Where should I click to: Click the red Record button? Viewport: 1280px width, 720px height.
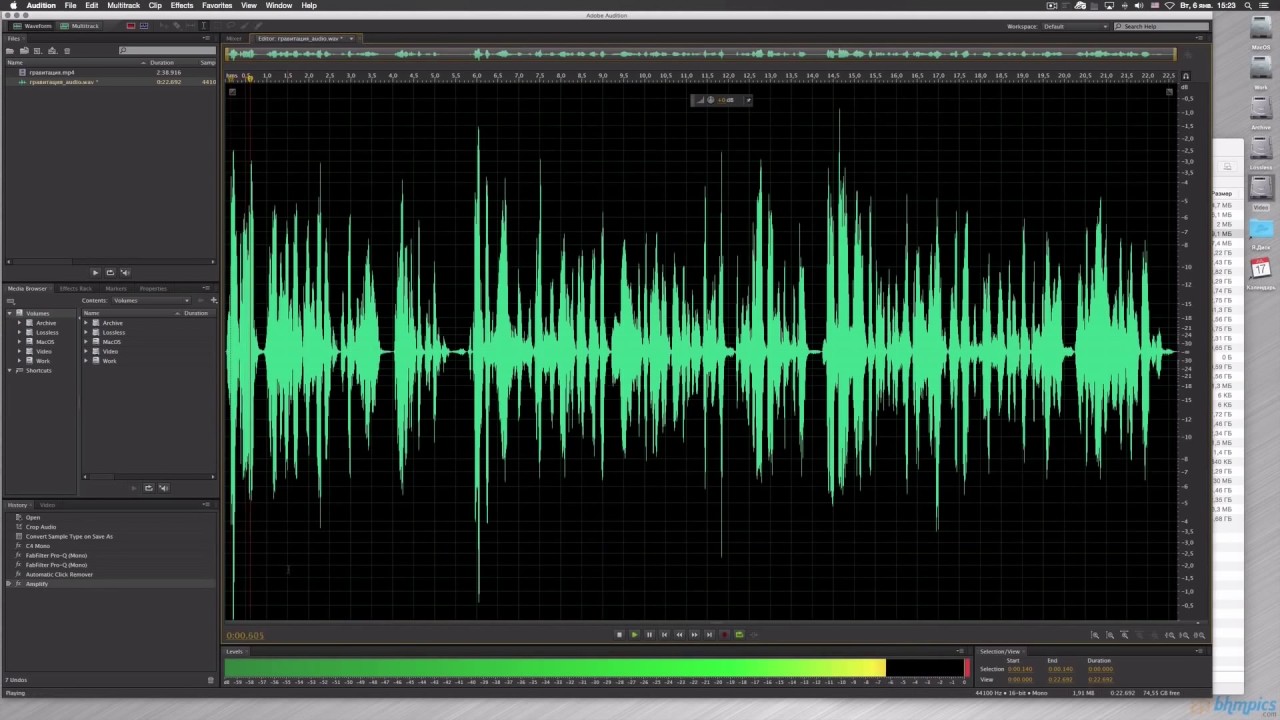[724, 634]
